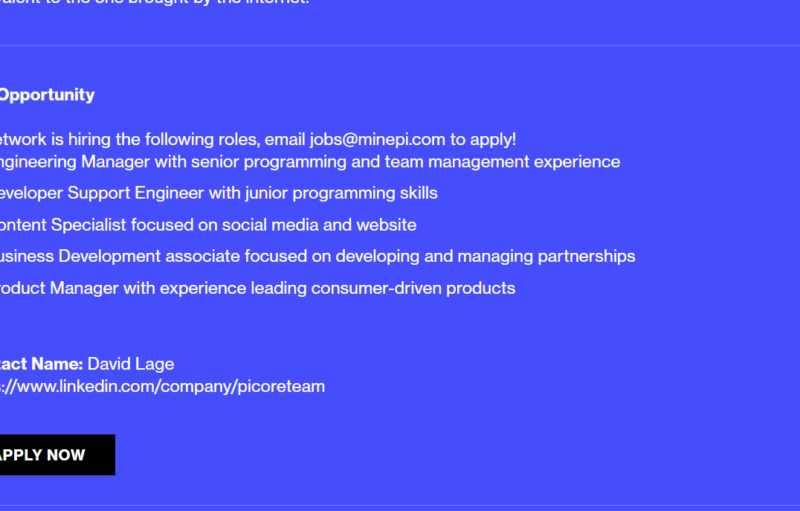
Task: Click the cut-off text line at top
Action: point(155,3)
